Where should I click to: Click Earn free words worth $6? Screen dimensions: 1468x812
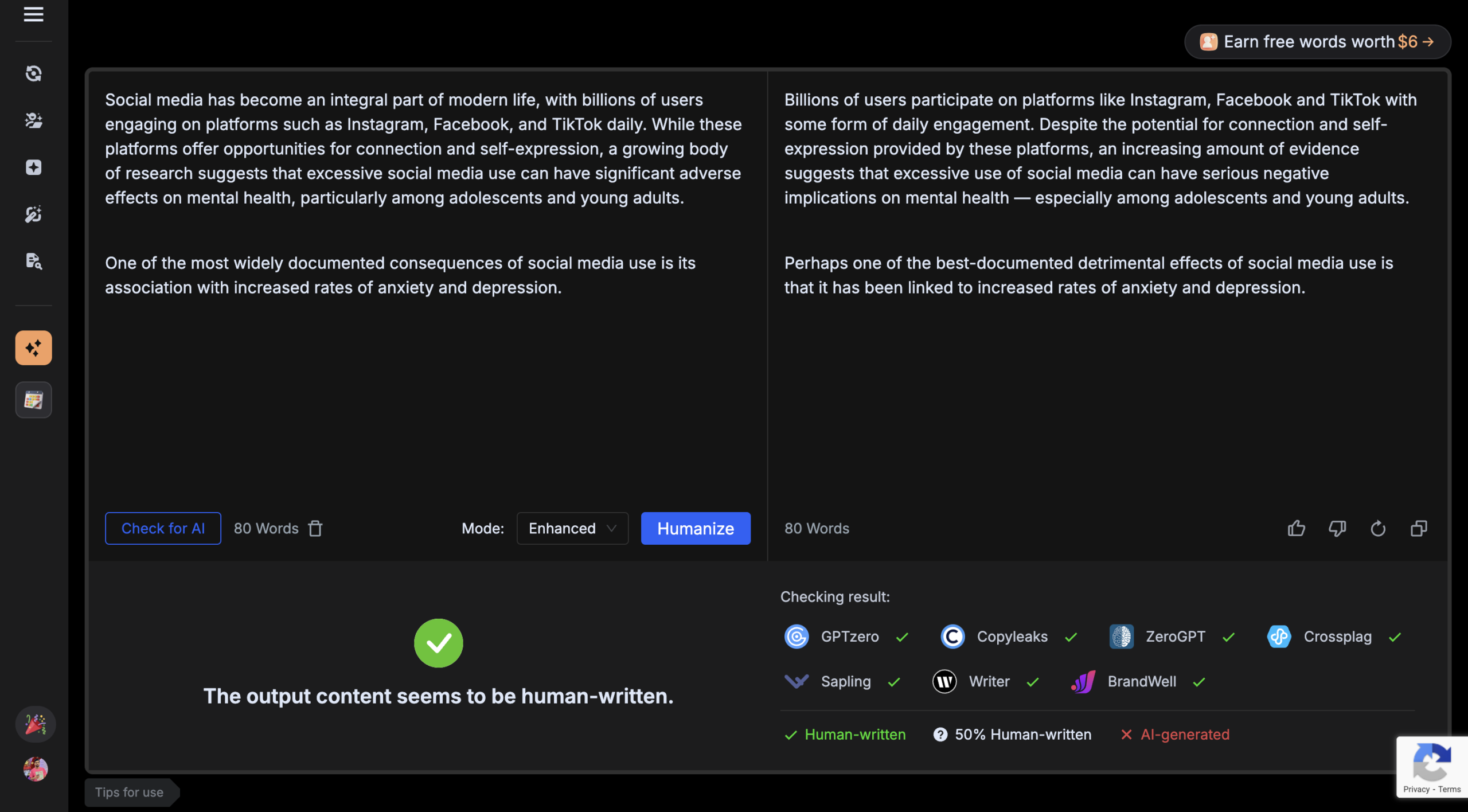1317,41
